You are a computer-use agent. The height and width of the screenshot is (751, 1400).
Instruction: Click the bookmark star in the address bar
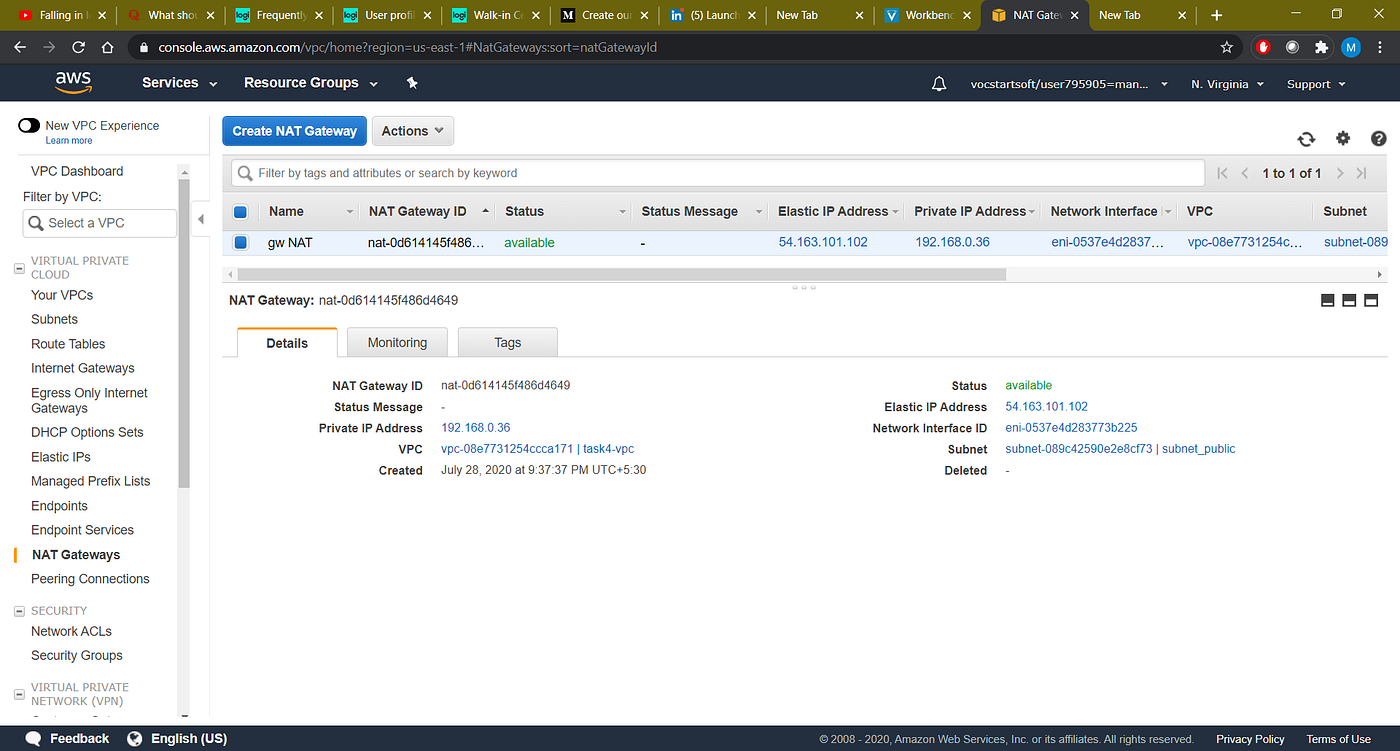(1227, 47)
